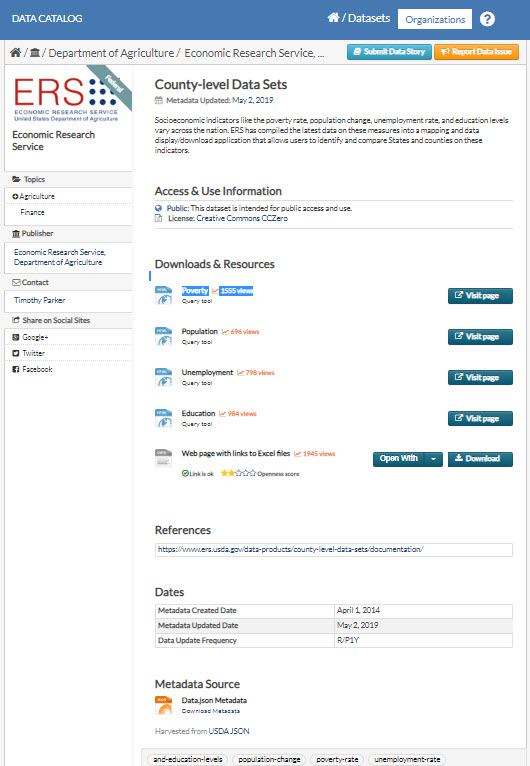Click the Submit Data Story button

click(x=389, y=52)
